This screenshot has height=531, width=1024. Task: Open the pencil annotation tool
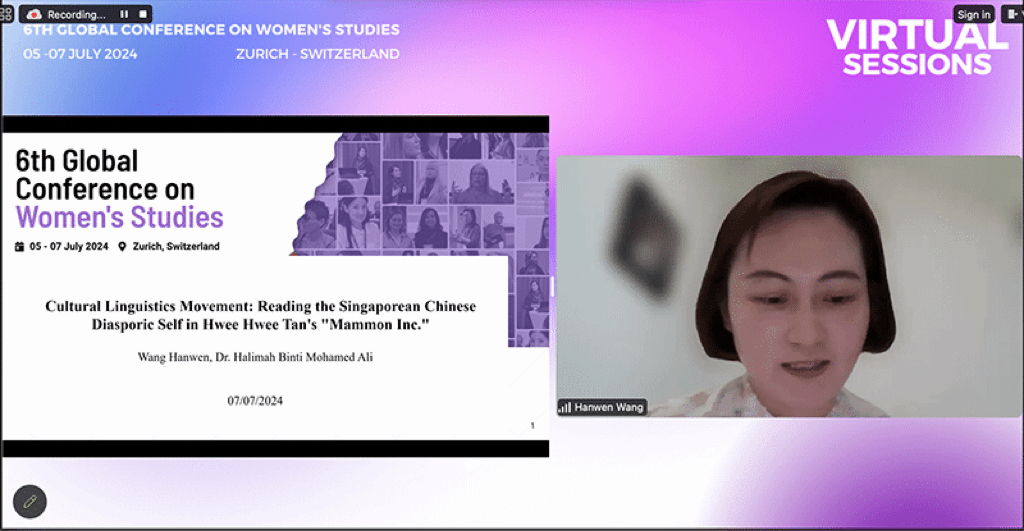pos(30,502)
